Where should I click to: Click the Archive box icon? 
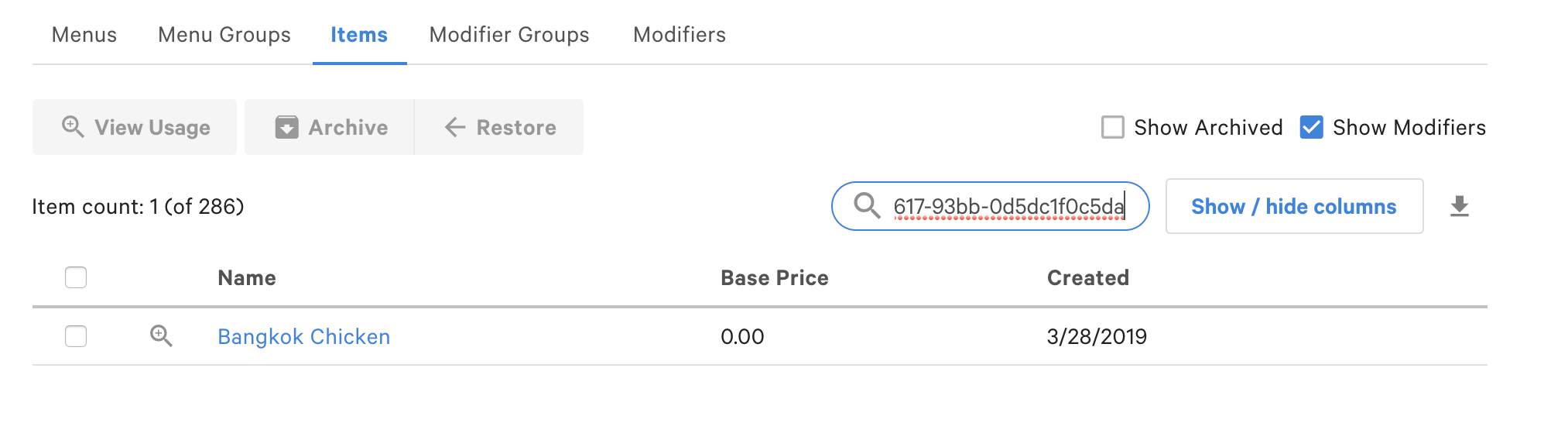[286, 127]
